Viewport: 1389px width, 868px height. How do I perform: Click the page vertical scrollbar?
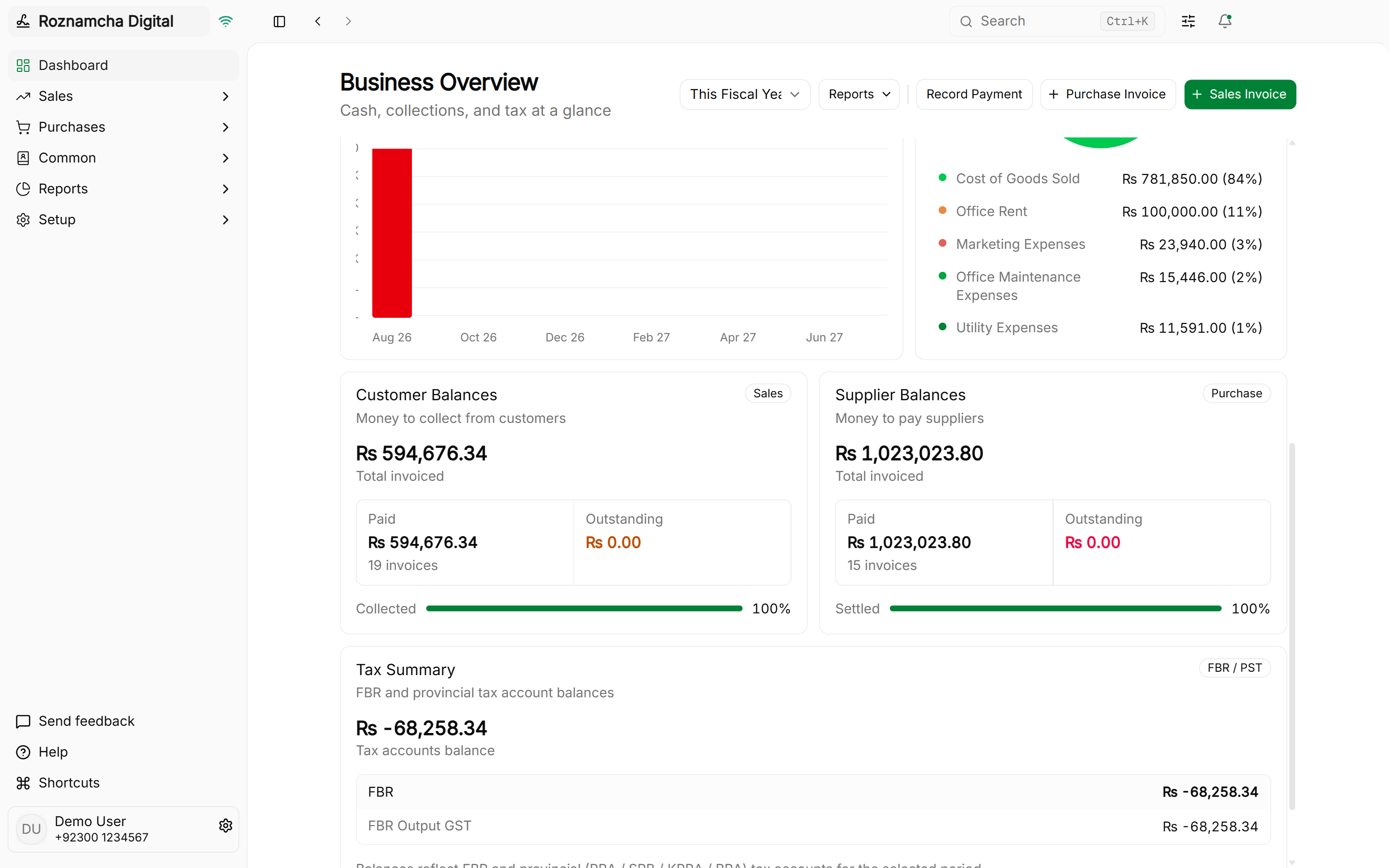point(1292,626)
